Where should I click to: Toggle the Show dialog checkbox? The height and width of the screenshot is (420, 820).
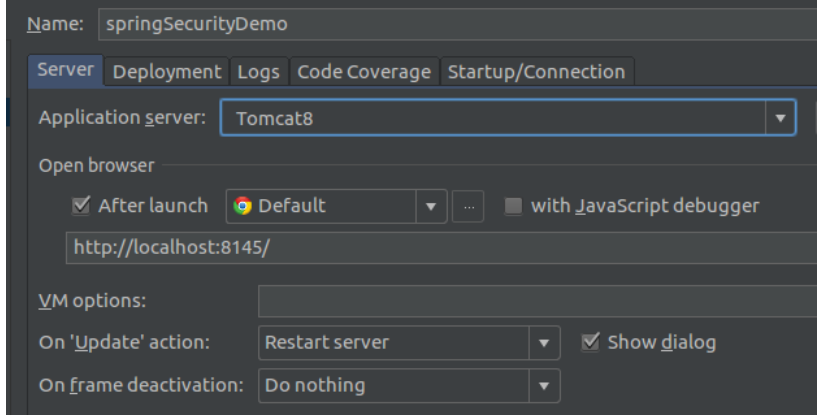[590, 342]
